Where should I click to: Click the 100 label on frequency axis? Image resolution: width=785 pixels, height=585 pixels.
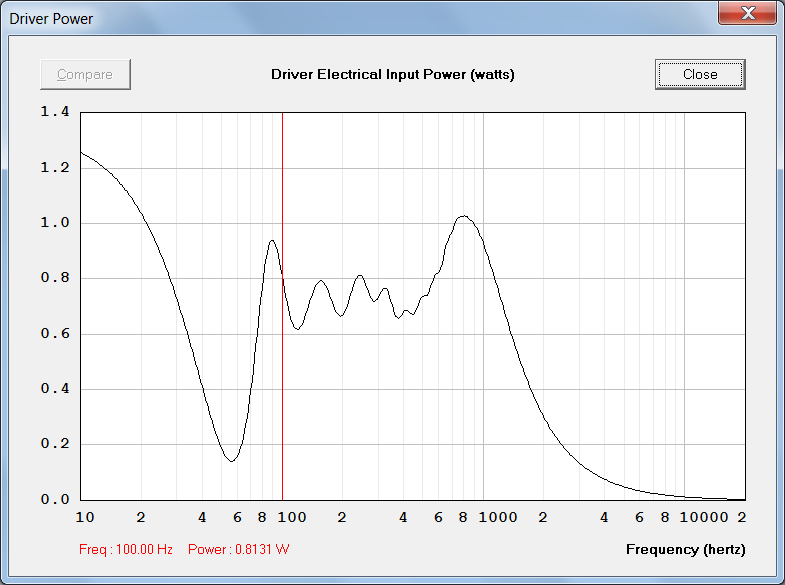click(x=292, y=517)
